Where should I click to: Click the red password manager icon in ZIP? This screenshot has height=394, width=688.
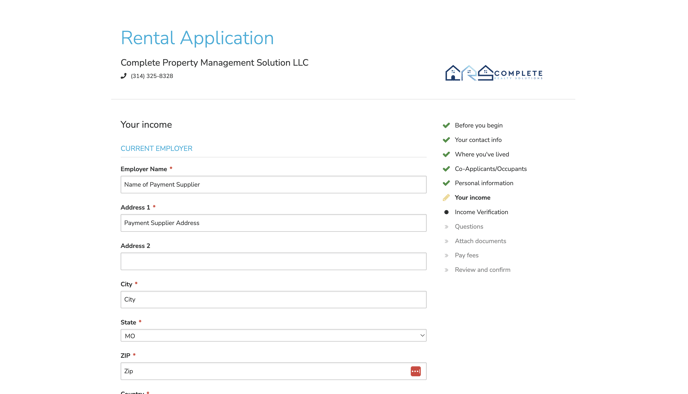(x=416, y=371)
